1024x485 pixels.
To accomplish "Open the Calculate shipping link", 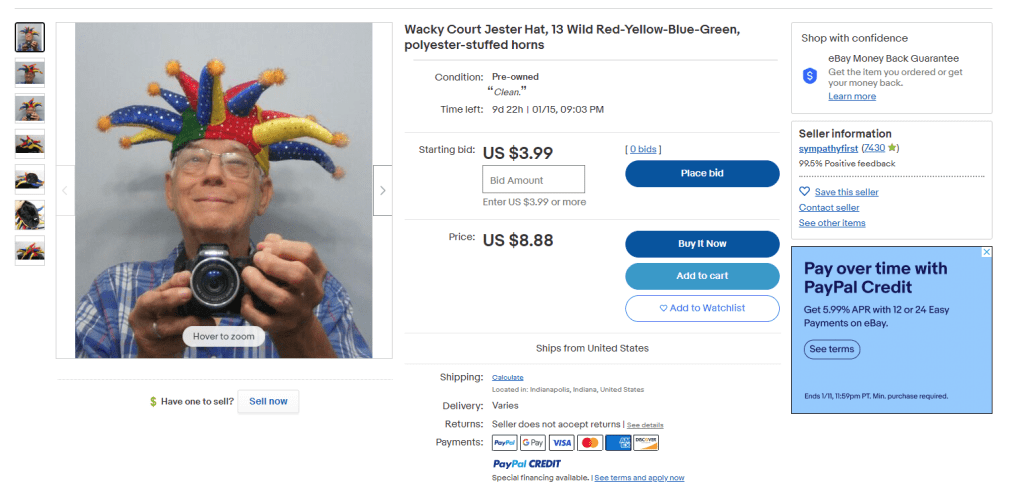I will point(508,377).
